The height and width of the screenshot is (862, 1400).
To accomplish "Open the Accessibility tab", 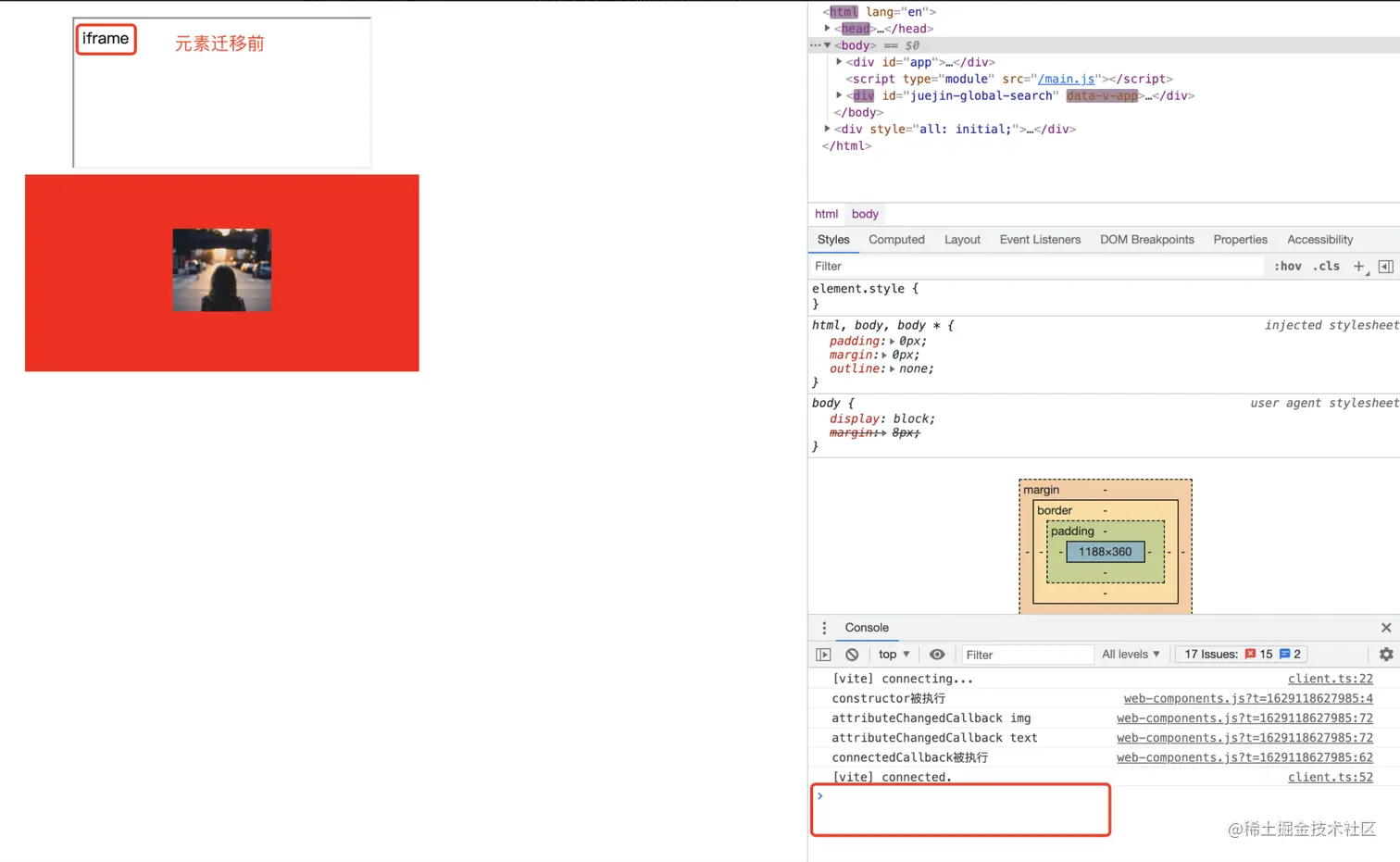I will click(1319, 240).
